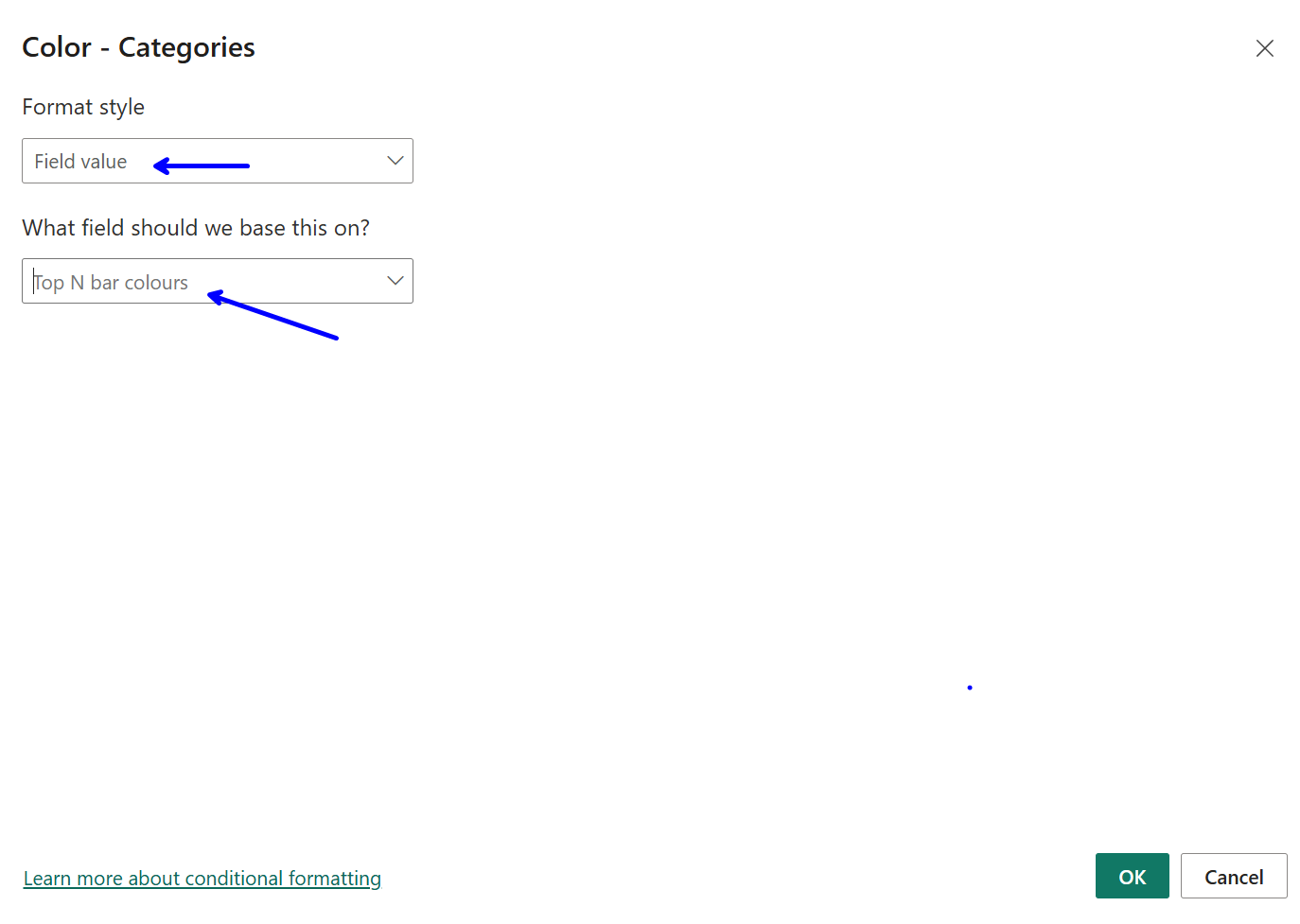Screen dimensions: 1300x924
Task: Open the Format style dropdown
Action: click(217, 161)
